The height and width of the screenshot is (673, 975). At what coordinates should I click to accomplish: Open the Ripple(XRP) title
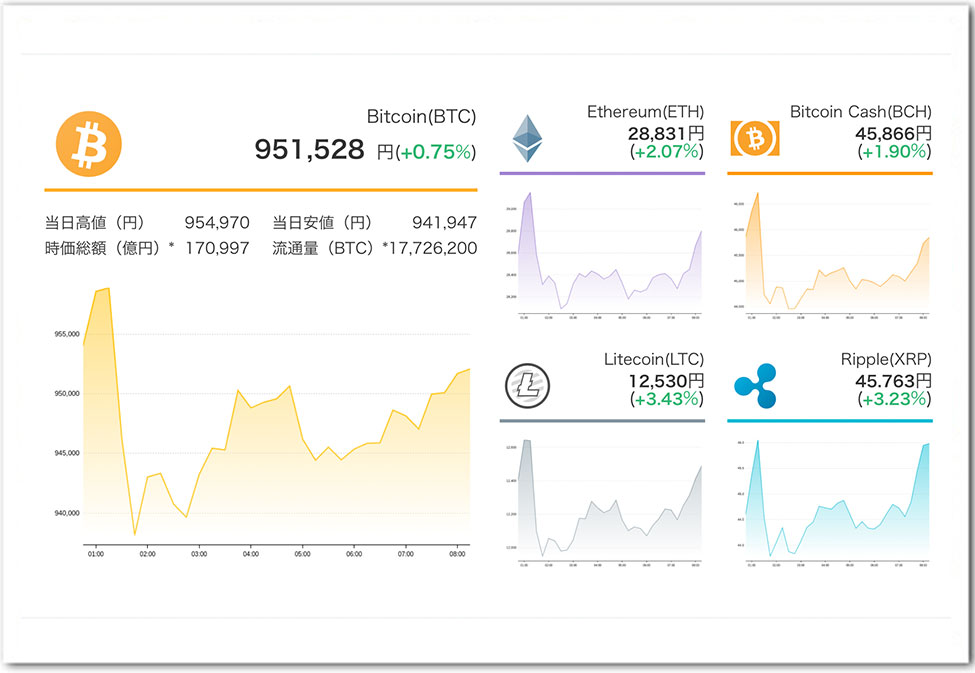coord(886,360)
